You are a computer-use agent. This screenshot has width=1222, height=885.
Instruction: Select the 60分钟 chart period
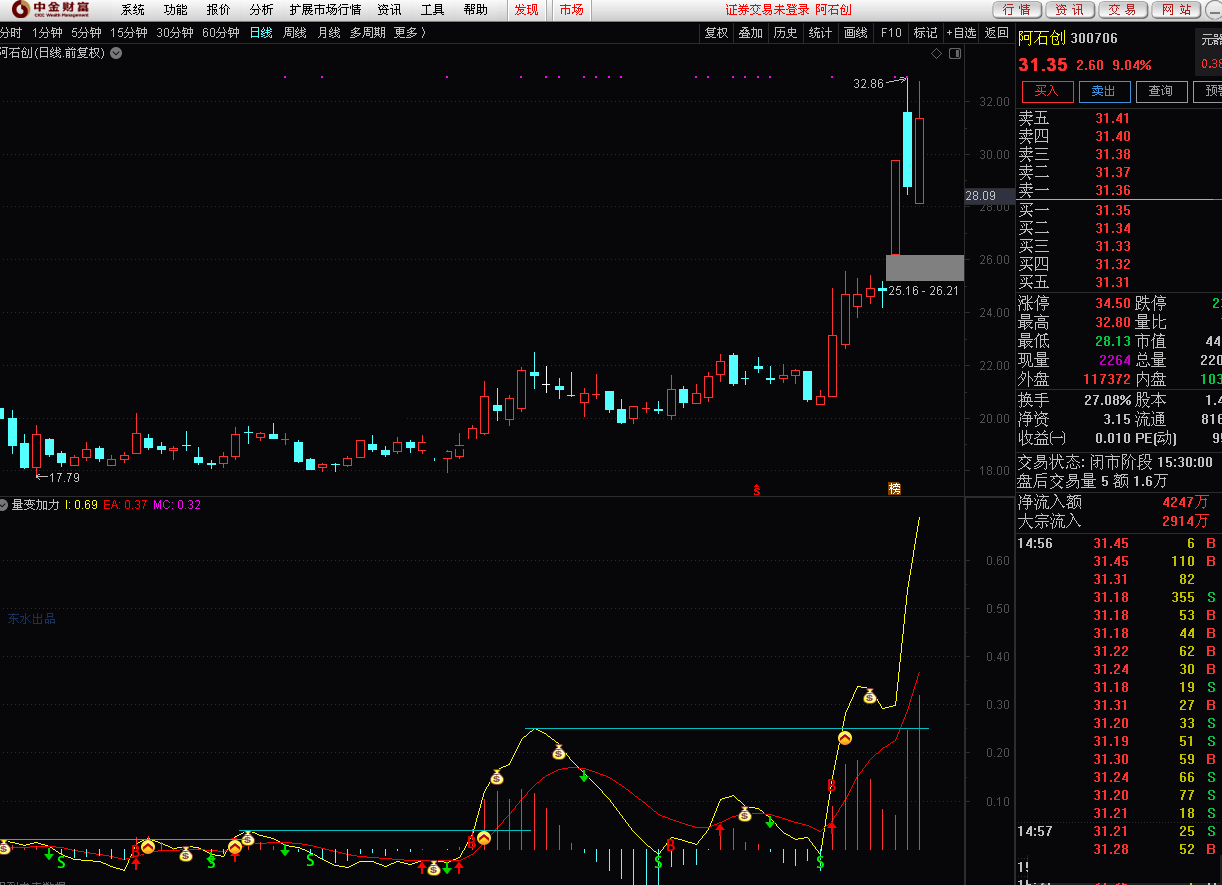[x=220, y=32]
